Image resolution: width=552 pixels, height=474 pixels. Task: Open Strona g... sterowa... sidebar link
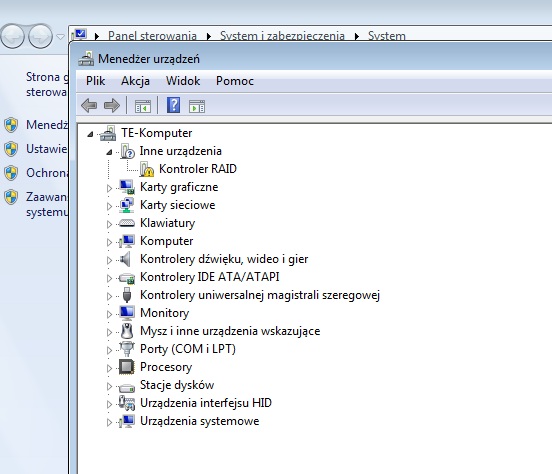[x=46, y=85]
